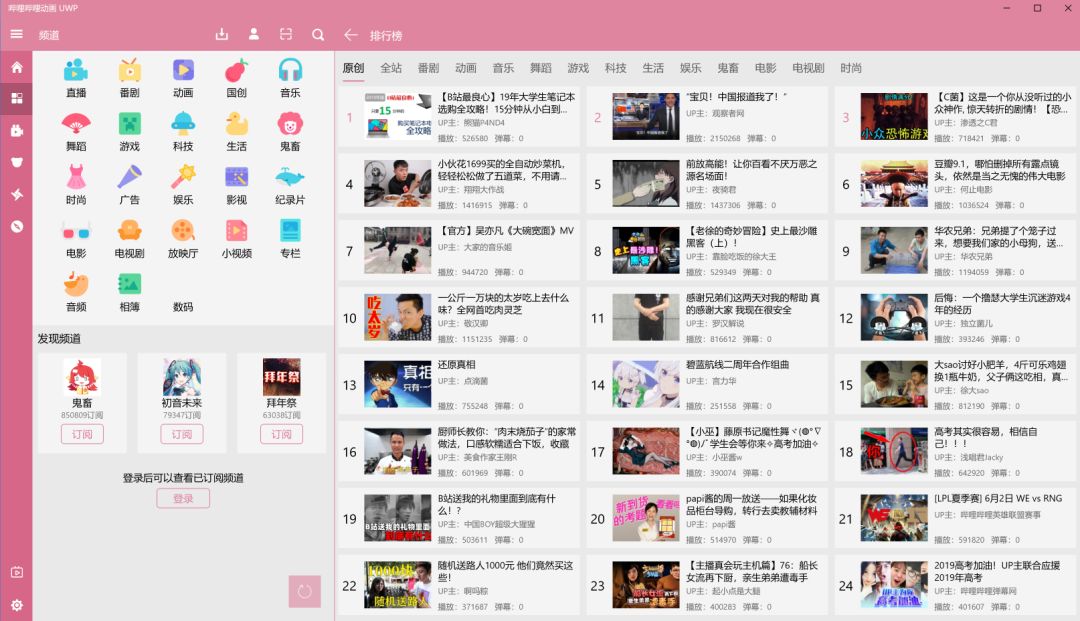Go to Home in sidebar
1080x621 pixels.
click(x=17, y=67)
